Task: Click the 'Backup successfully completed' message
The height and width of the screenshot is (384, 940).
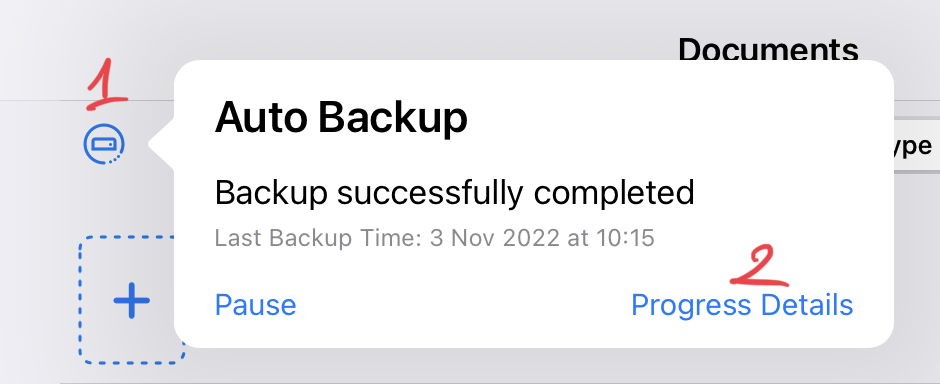Action: pyautogui.click(x=454, y=193)
